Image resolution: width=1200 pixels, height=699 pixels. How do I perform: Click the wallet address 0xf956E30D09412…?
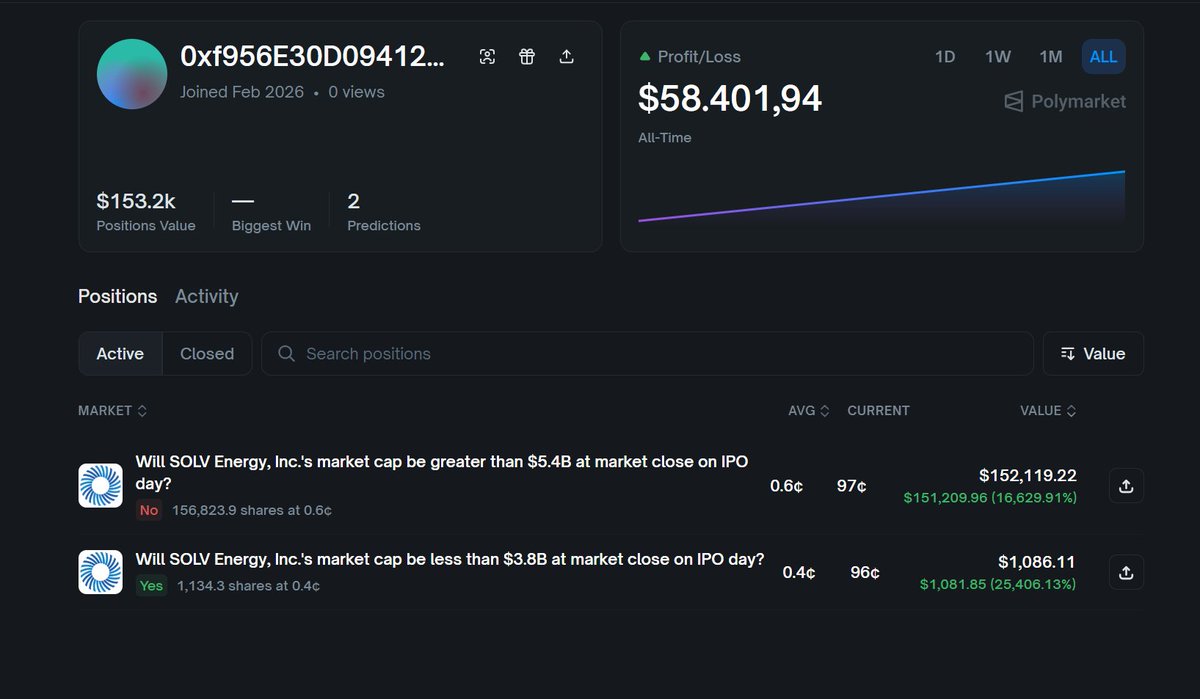313,57
